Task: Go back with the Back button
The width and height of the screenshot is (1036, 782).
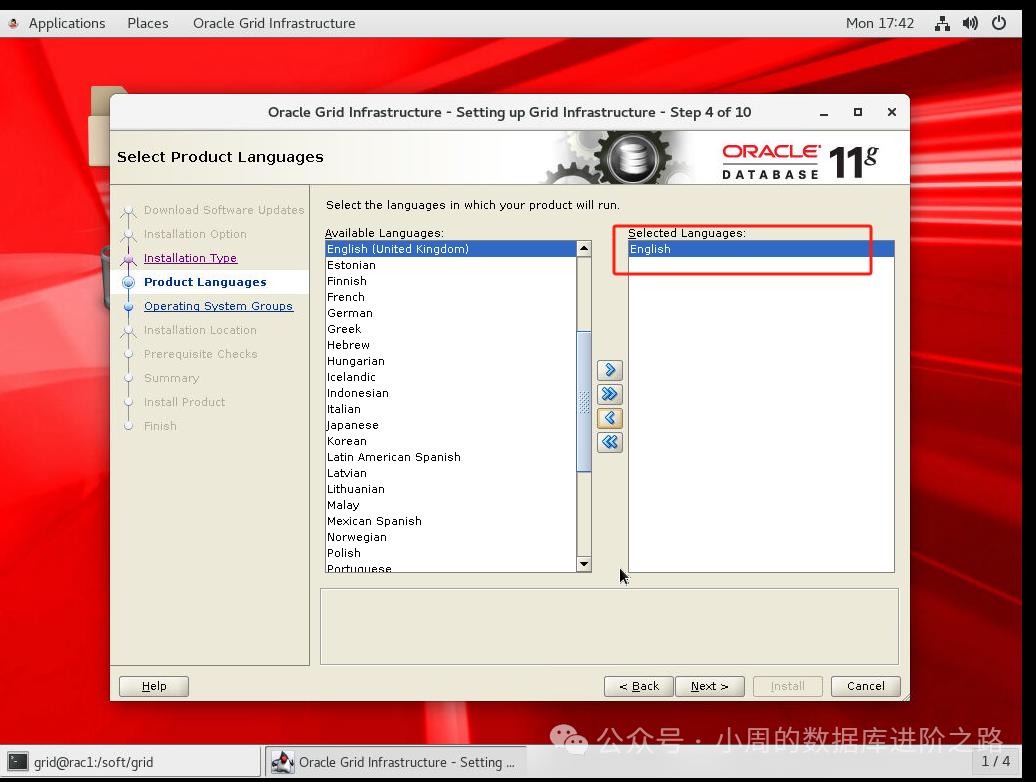Action: pos(639,686)
